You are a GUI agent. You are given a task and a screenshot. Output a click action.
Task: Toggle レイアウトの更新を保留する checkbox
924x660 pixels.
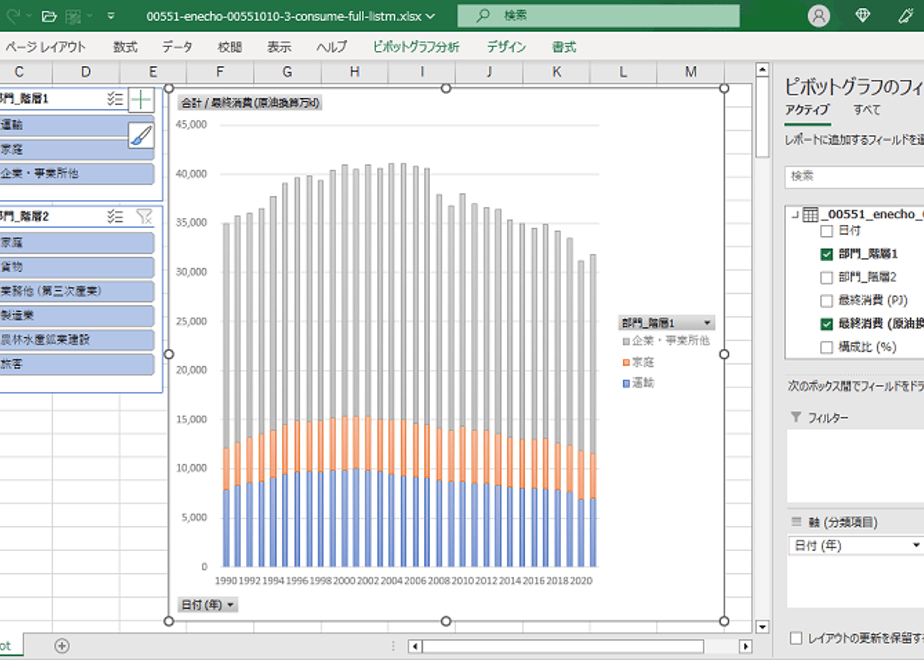[796, 638]
